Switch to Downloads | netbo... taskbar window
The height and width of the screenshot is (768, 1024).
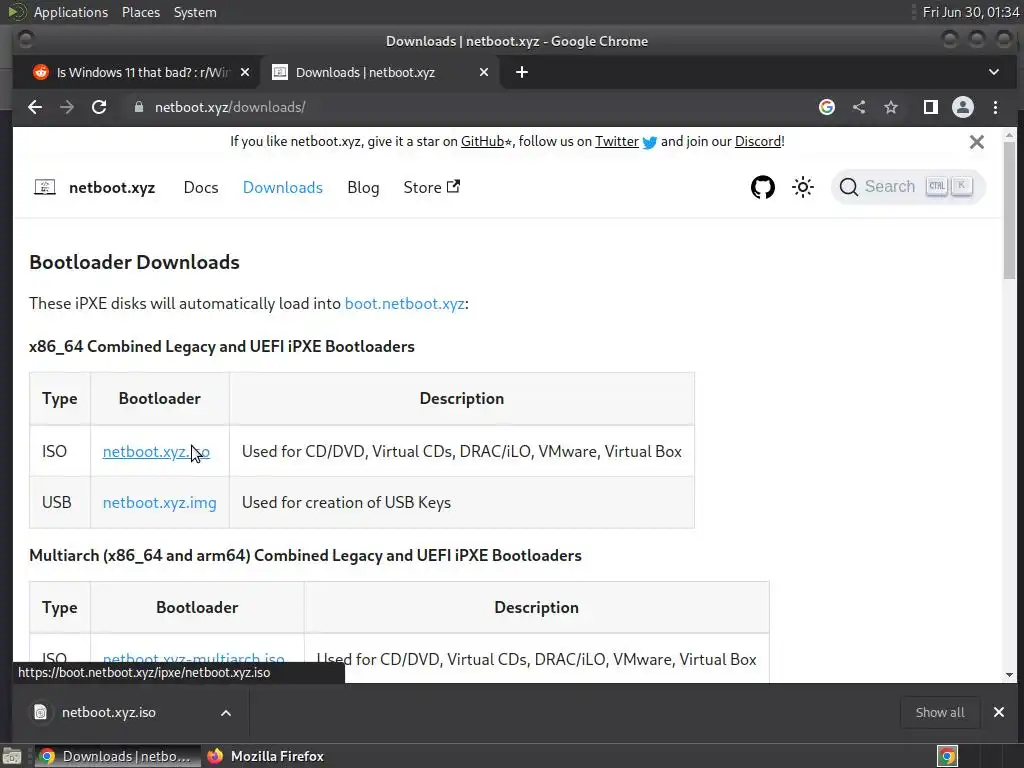(x=117, y=756)
